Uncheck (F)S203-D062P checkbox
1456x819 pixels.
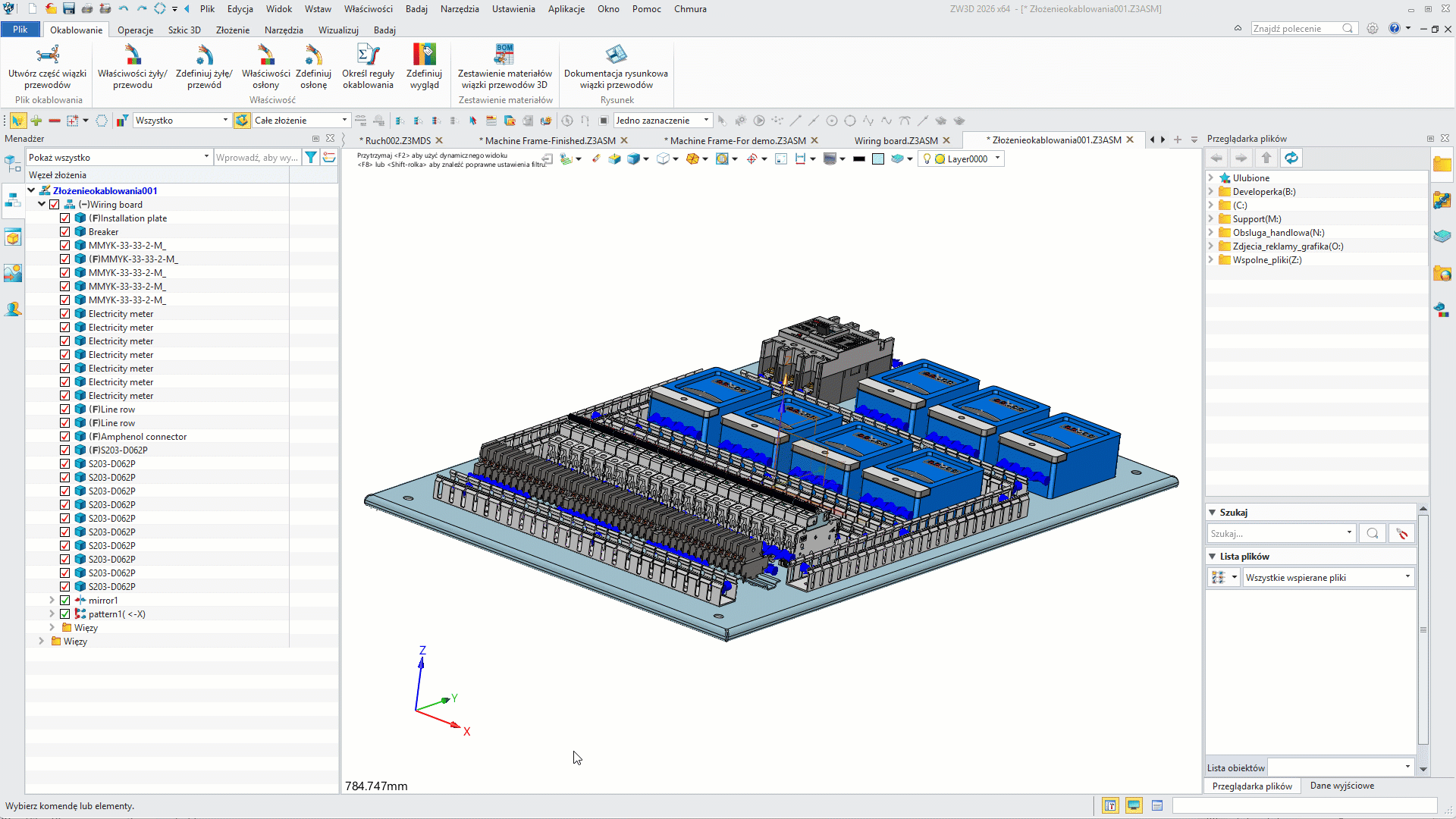click(65, 450)
